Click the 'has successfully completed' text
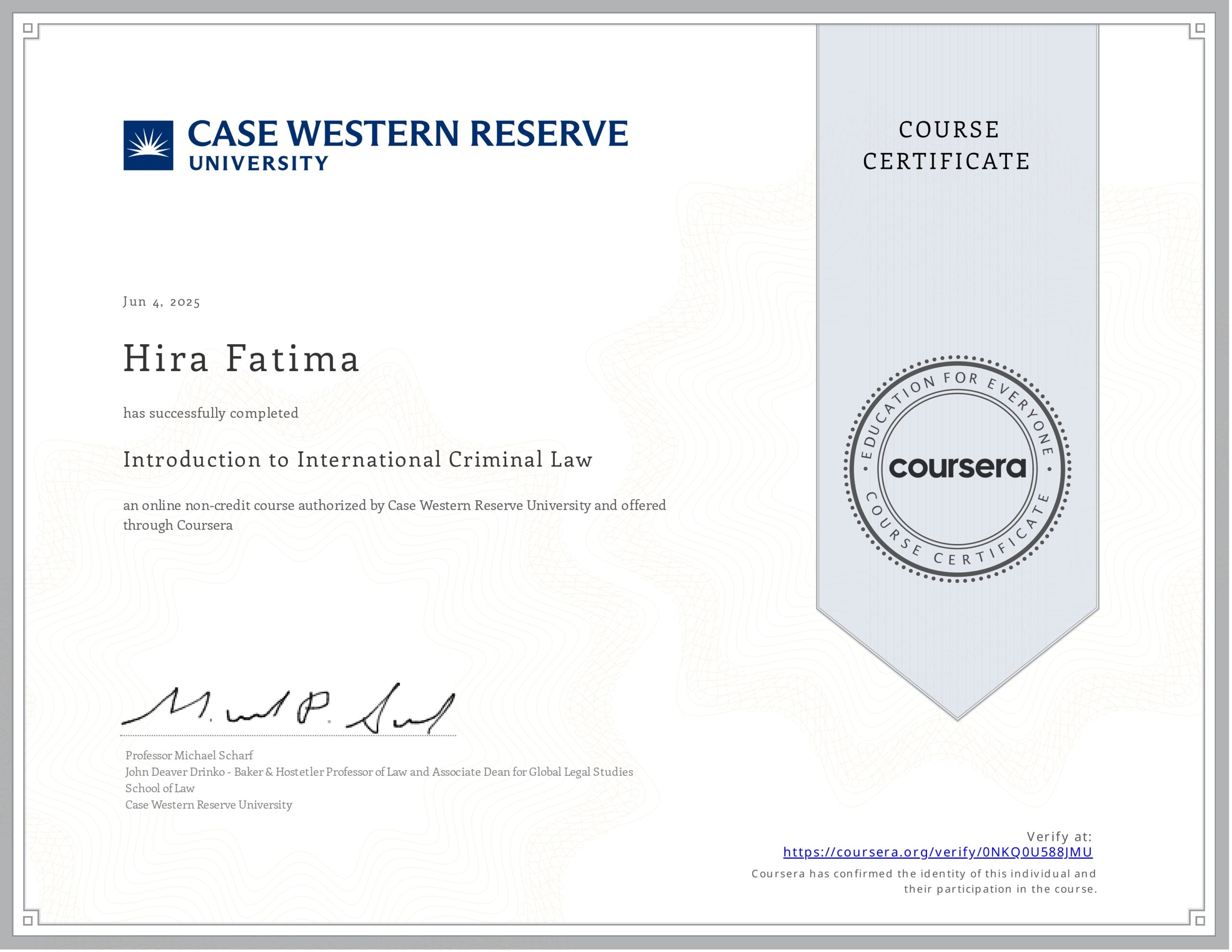 pos(211,413)
